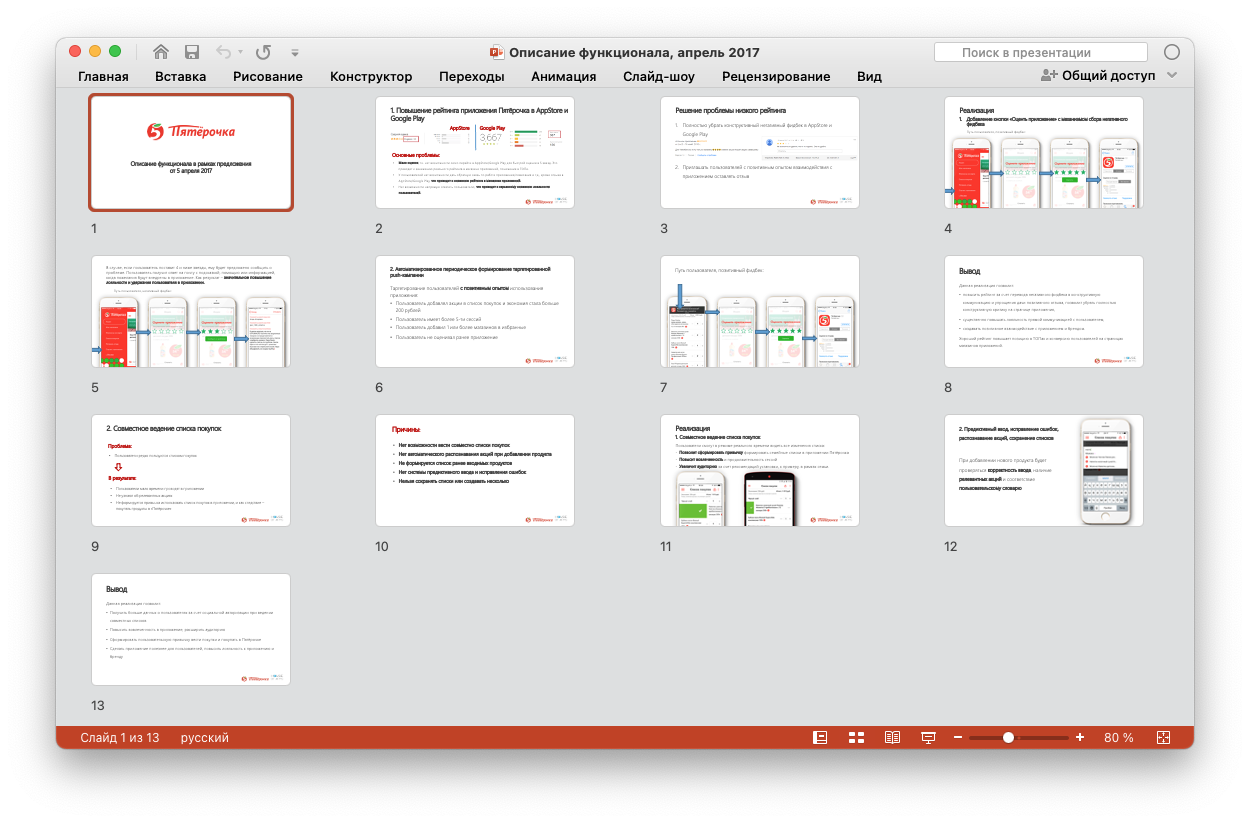
Task: Select slide 9 thumbnail
Action: (191, 471)
